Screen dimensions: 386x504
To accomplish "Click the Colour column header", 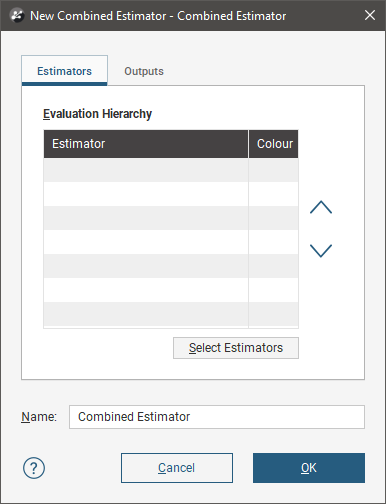I will 274,144.
